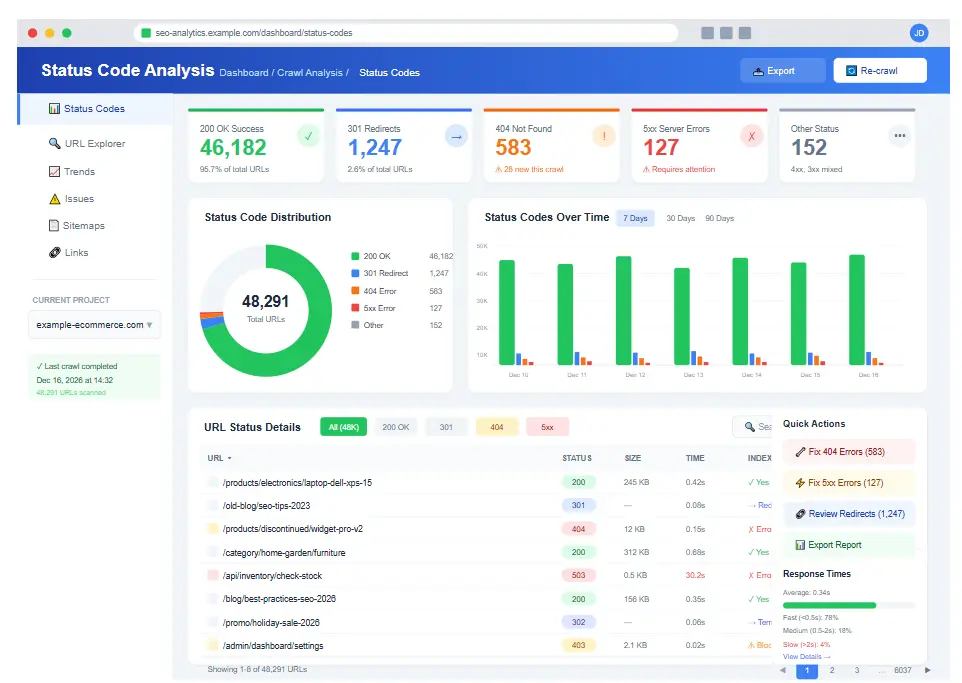Toggle the 5xx status filter pill

545,427
